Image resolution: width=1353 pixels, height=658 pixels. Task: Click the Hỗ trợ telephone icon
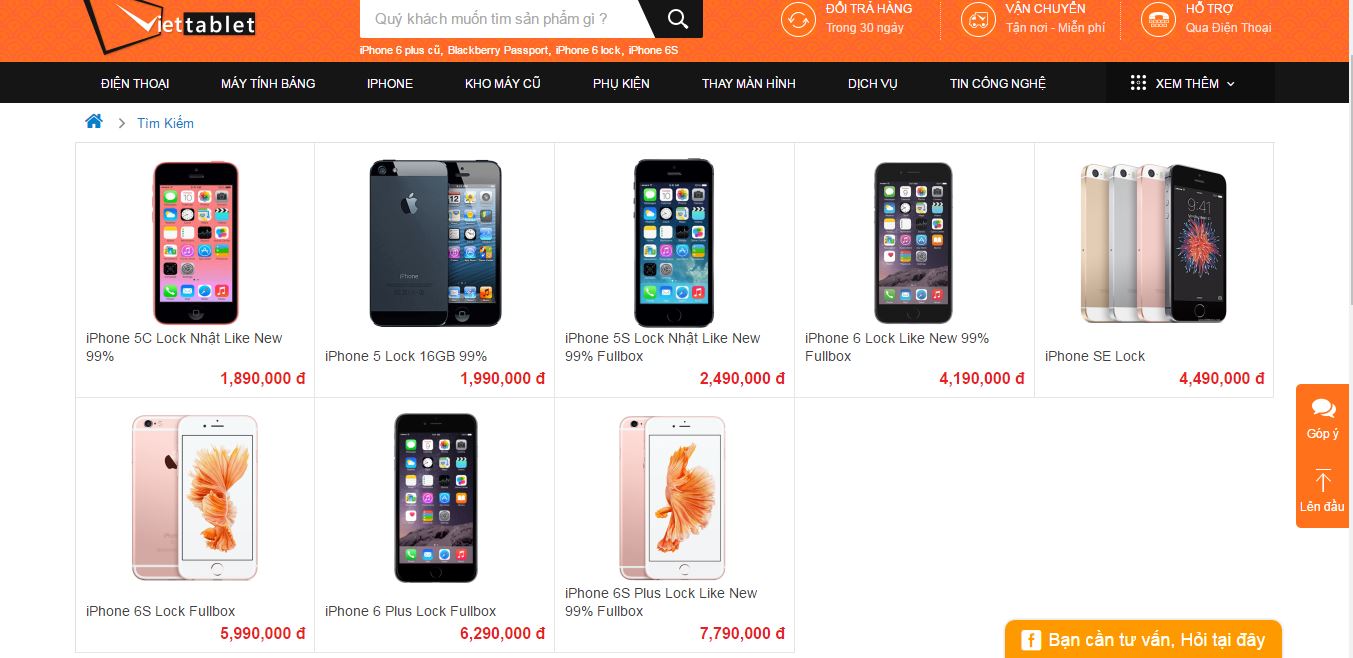[x=1158, y=19]
